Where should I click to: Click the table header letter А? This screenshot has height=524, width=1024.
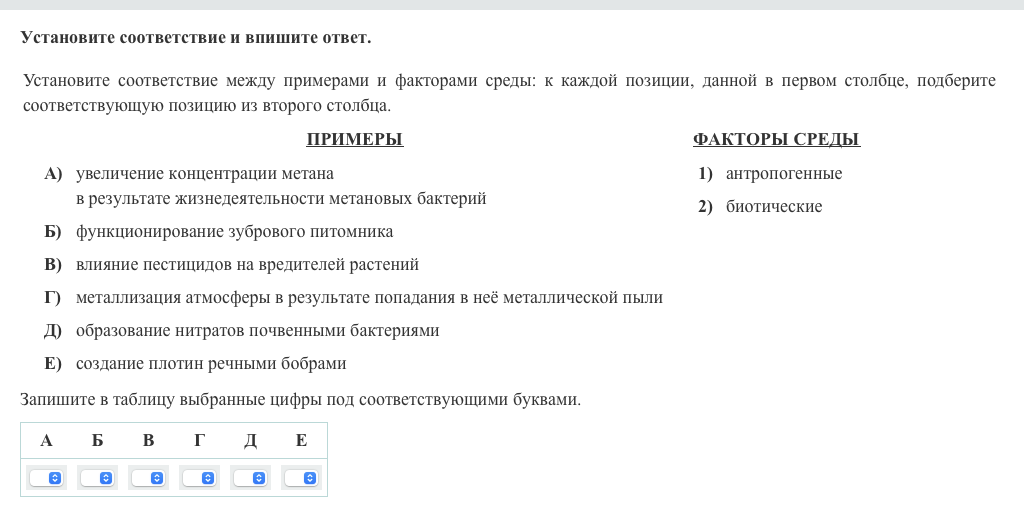pos(46,441)
